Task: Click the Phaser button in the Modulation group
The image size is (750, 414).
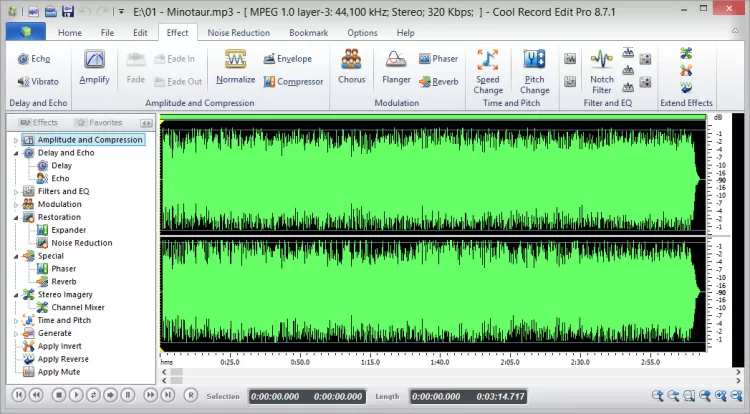Action: (438, 59)
